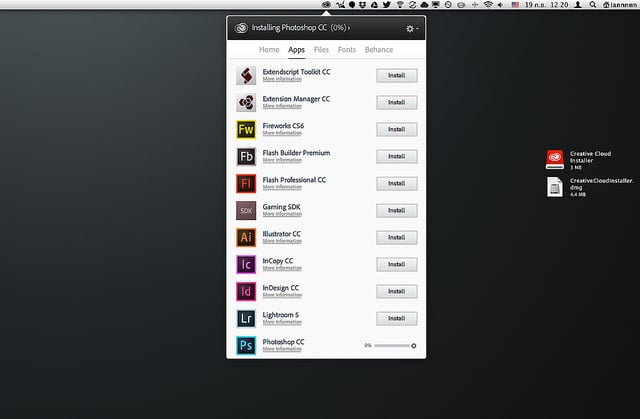640x419 pixels.
Task: Open the Dropbox menu bar icon
Action: coord(362,4)
